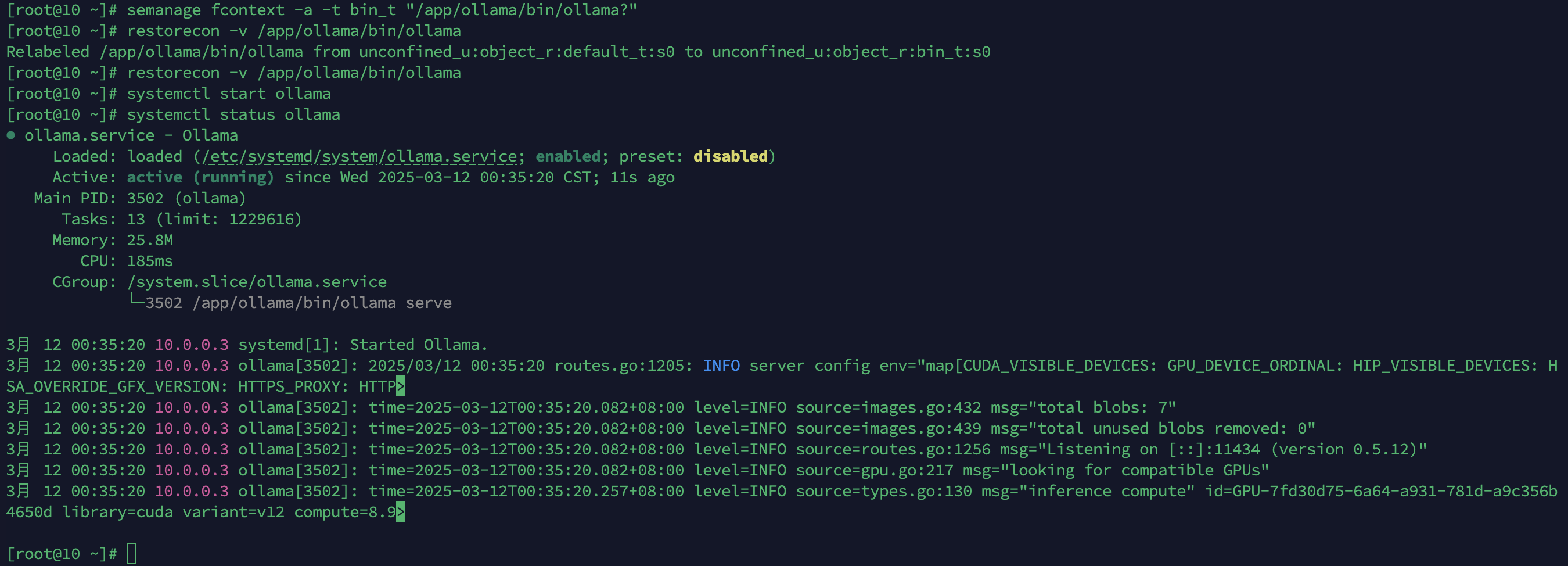Click the pink 10.0.0.3 host on 'Started Ollama' line
The width and height of the screenshot is (1568, 566).
coord(192,345)
